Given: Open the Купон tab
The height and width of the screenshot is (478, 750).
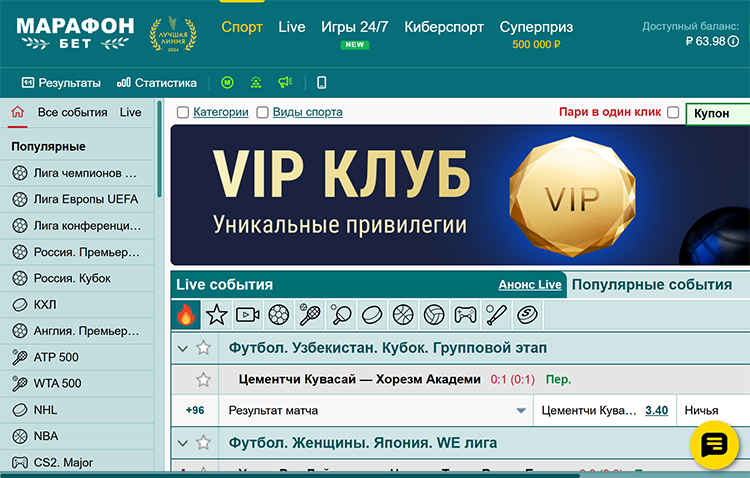Looking at the screenshot, I should click(x=718, y=113).
